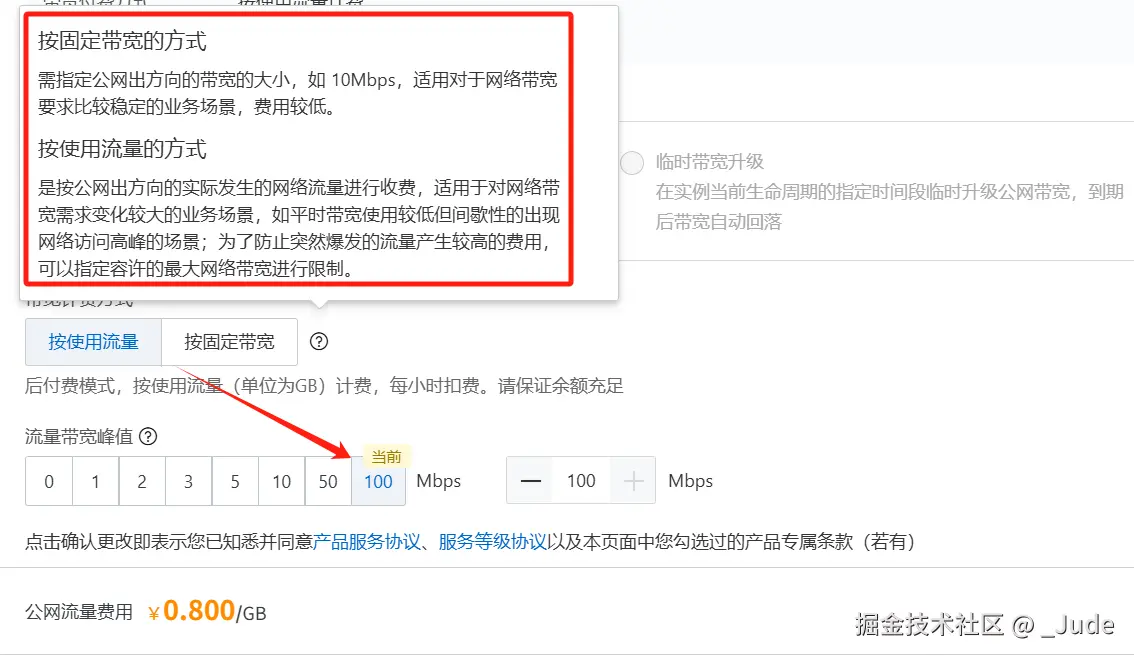The height and width of the screenshot is (658, 1134).
Task: Switch billing to 按固定带宽
Action: click(229, 342)
